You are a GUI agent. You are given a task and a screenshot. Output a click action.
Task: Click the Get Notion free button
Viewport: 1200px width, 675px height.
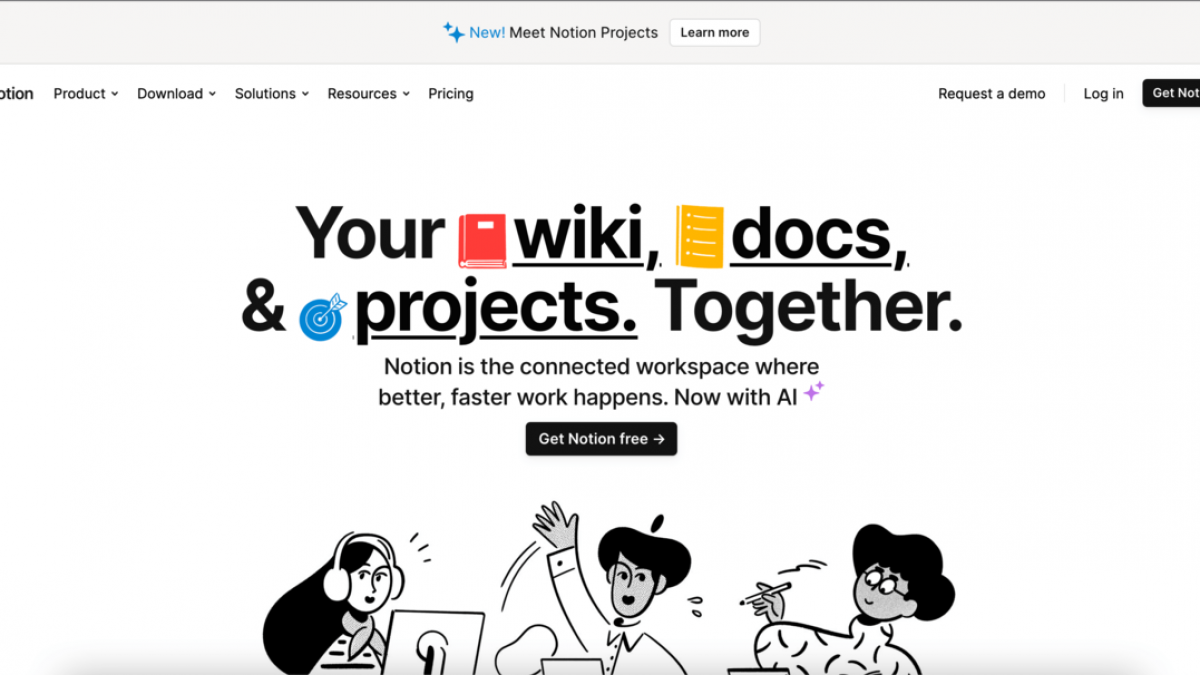pyautogui.click(x=601, y=439)
